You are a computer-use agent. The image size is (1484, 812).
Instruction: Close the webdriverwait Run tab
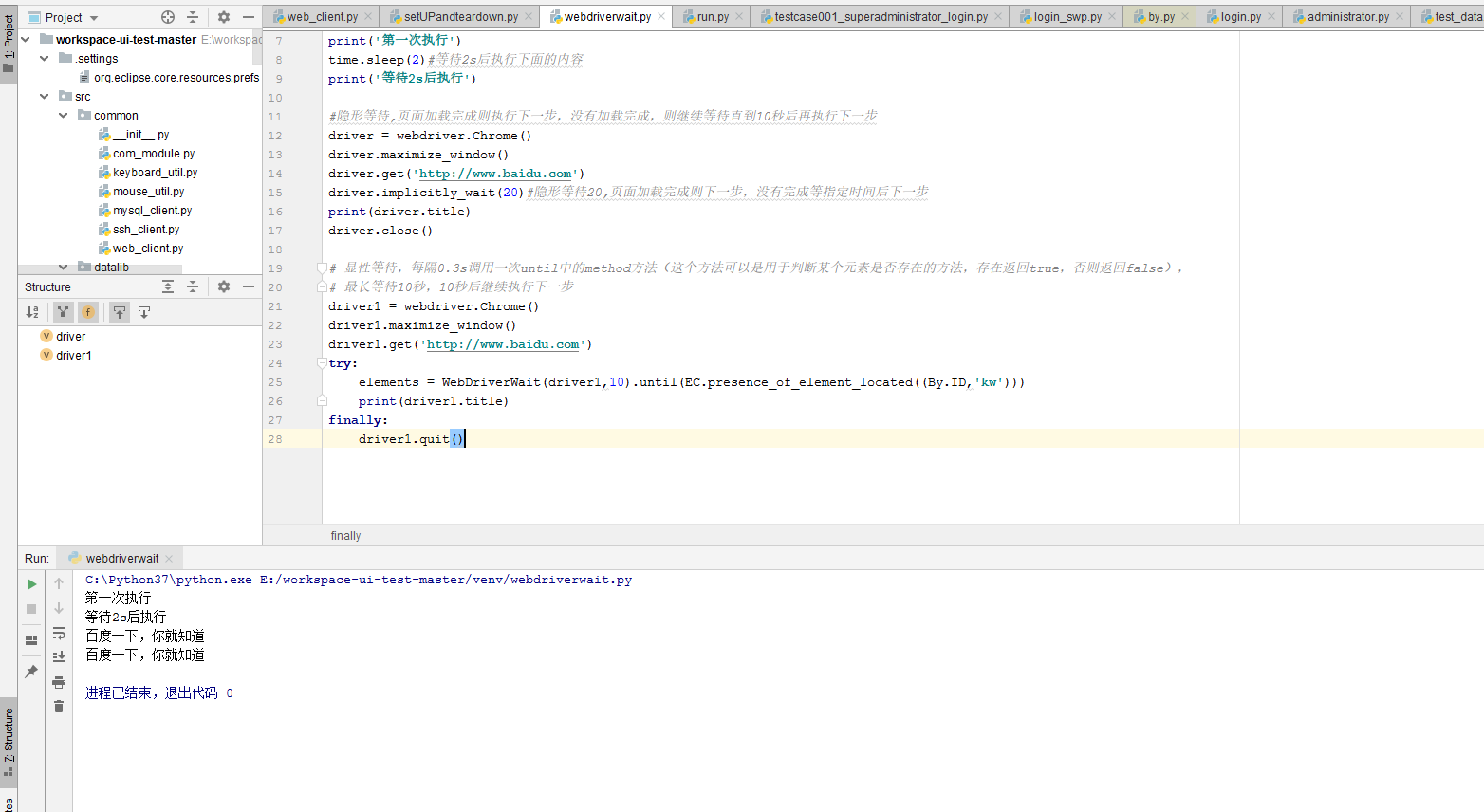pos(169,559)
